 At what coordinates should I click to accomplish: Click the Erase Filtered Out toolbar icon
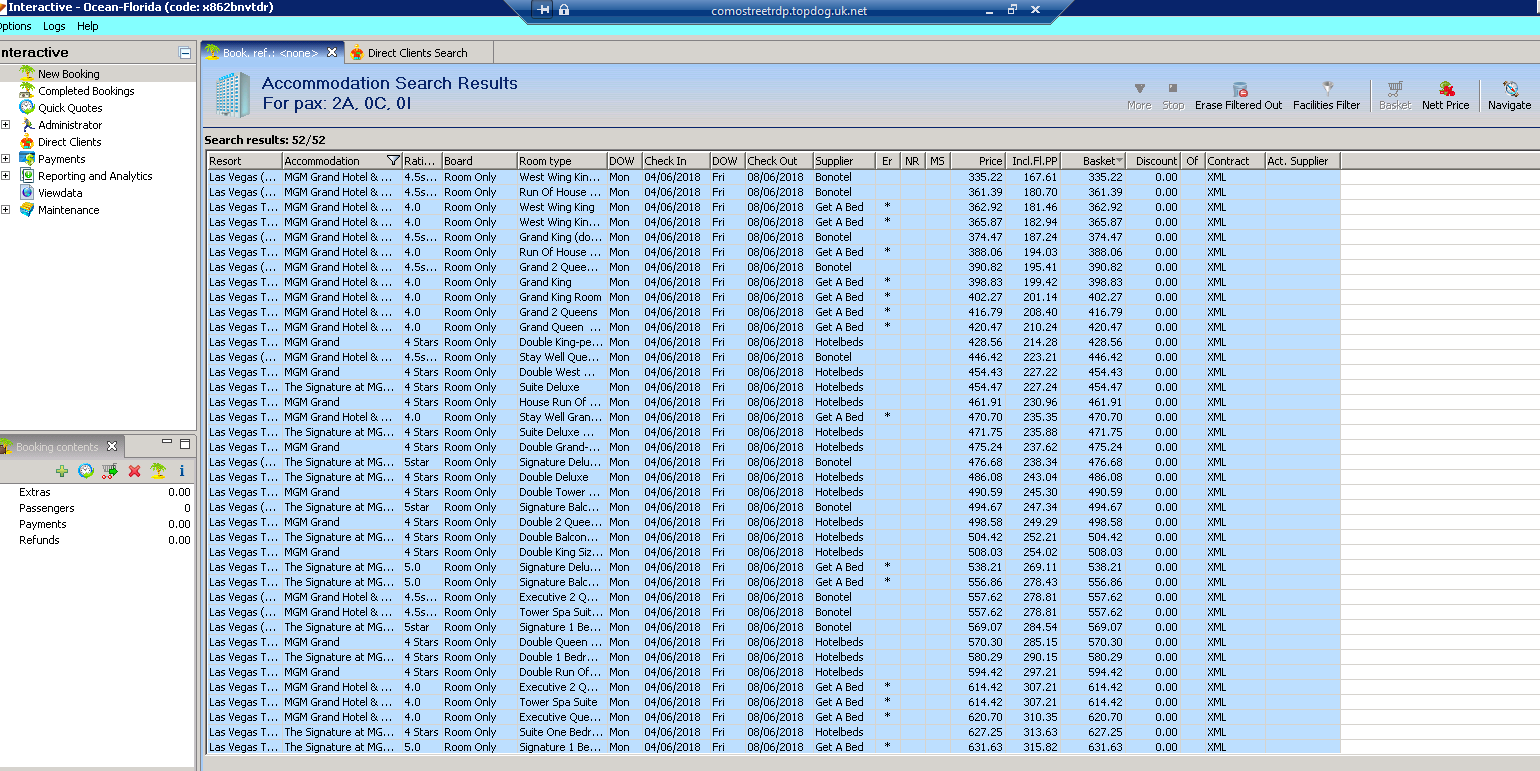tap(1239, 89)
